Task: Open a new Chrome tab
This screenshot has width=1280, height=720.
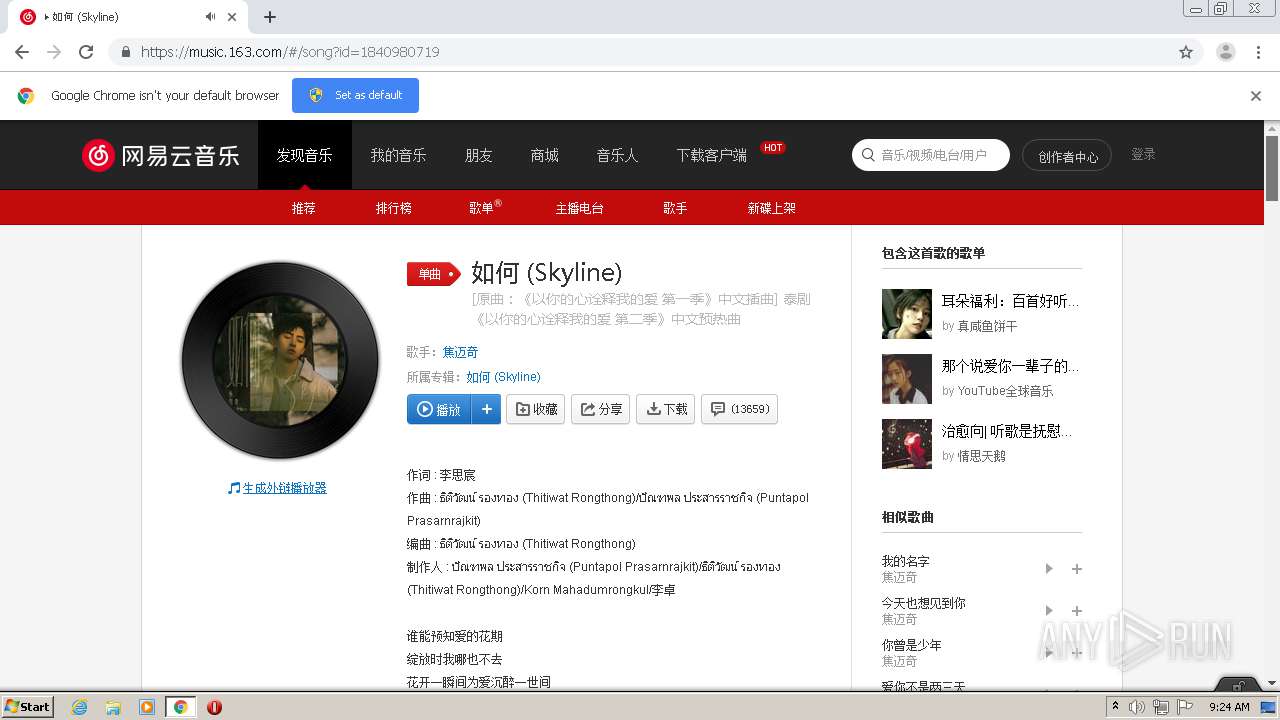Action: [270, 17]
